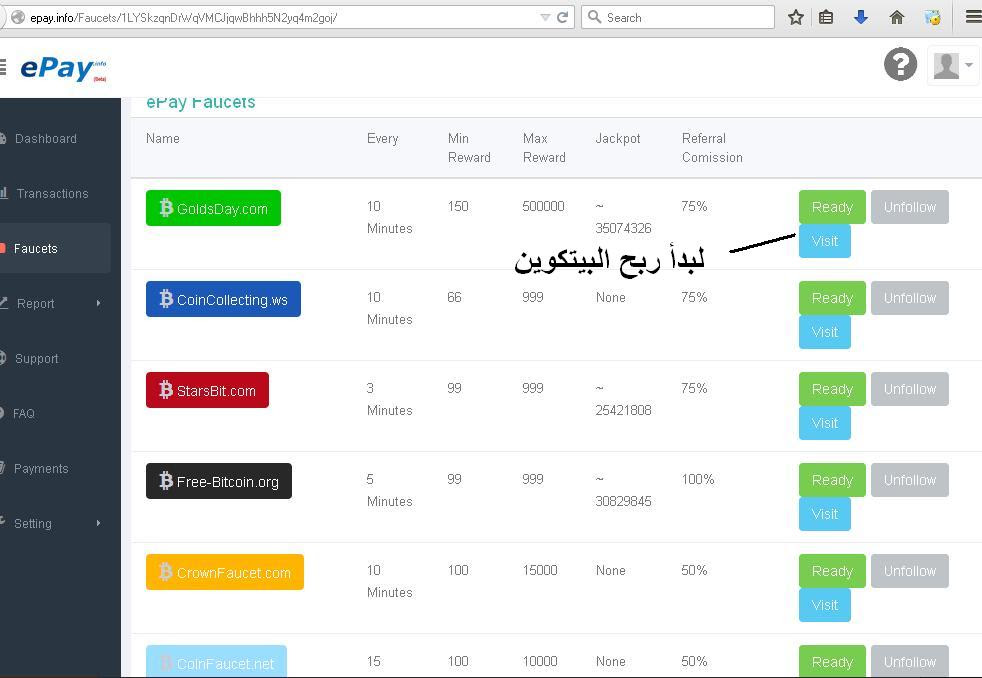Click the Referral Comission column header

pos(711,148)
